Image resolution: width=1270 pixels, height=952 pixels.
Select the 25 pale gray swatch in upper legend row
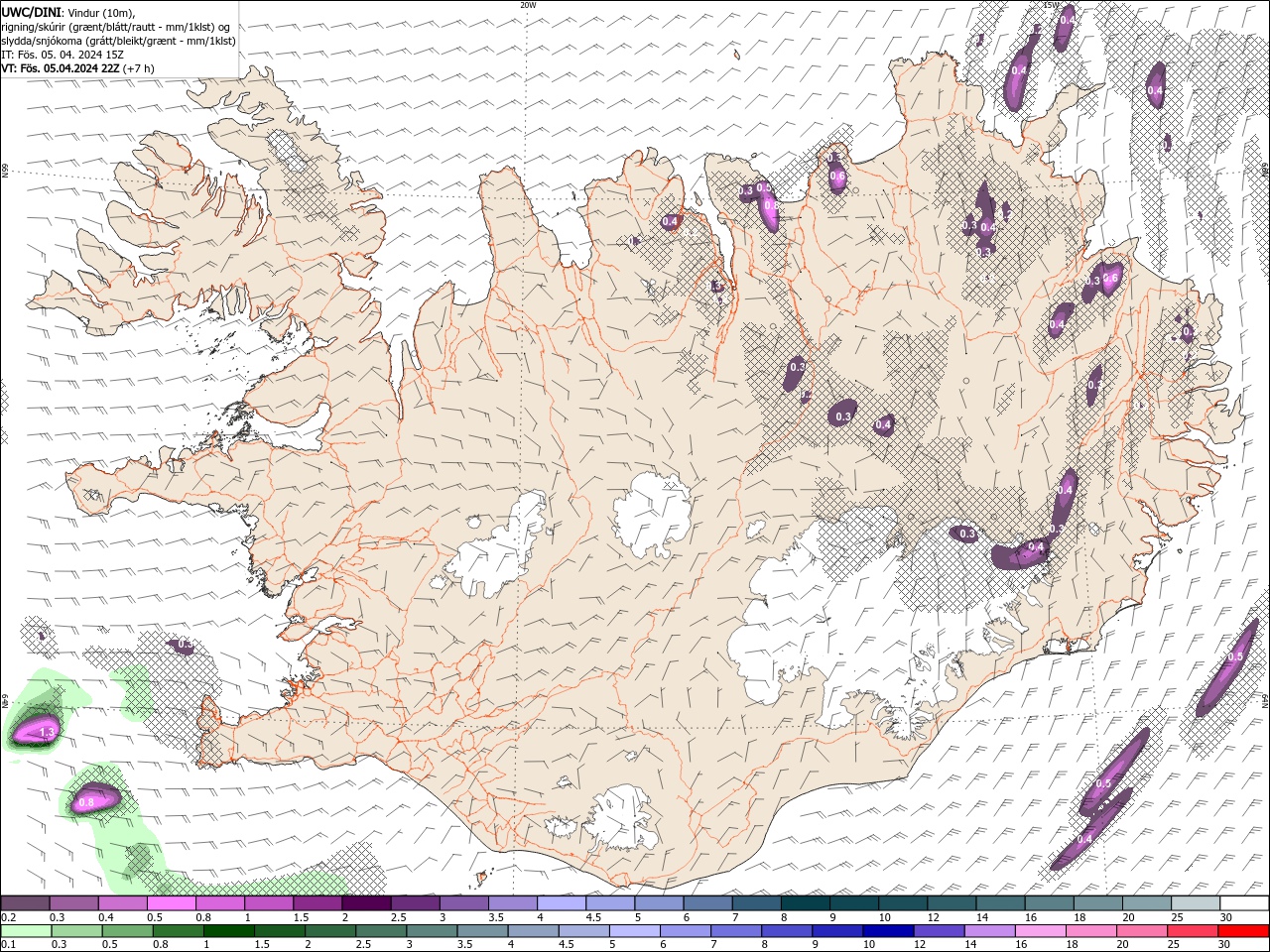pyautogui.click(x=1196, y=903)
